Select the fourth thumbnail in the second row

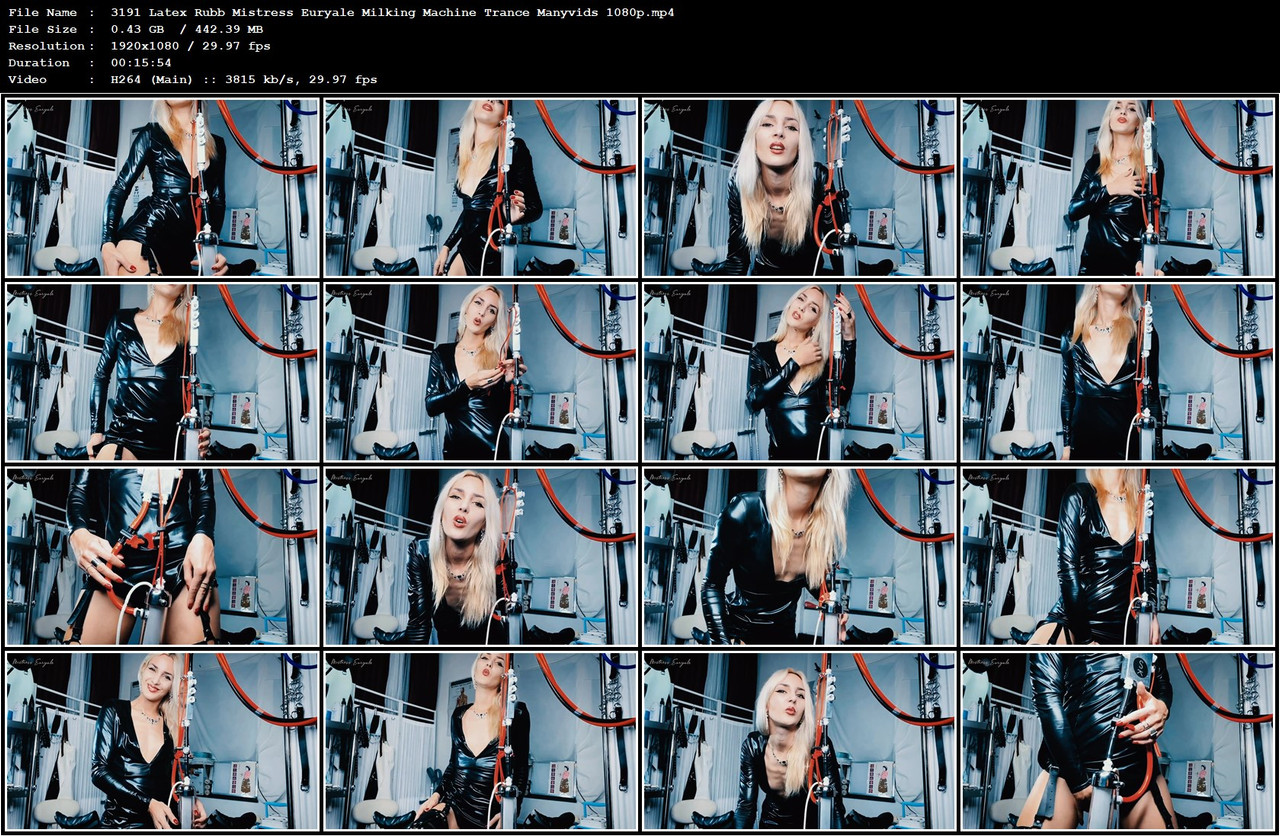1118,372
